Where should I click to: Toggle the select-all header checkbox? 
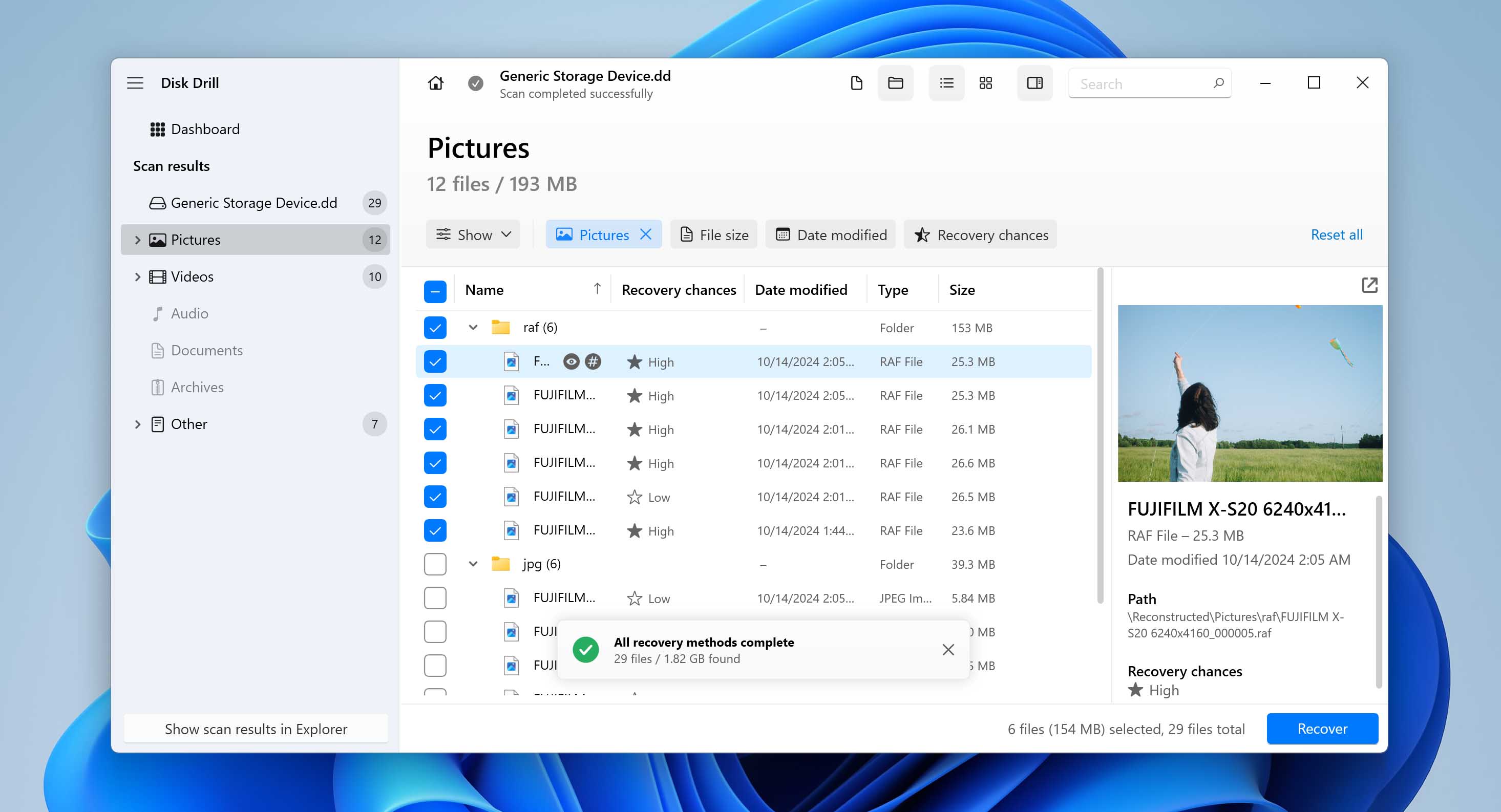pos(435,291)
